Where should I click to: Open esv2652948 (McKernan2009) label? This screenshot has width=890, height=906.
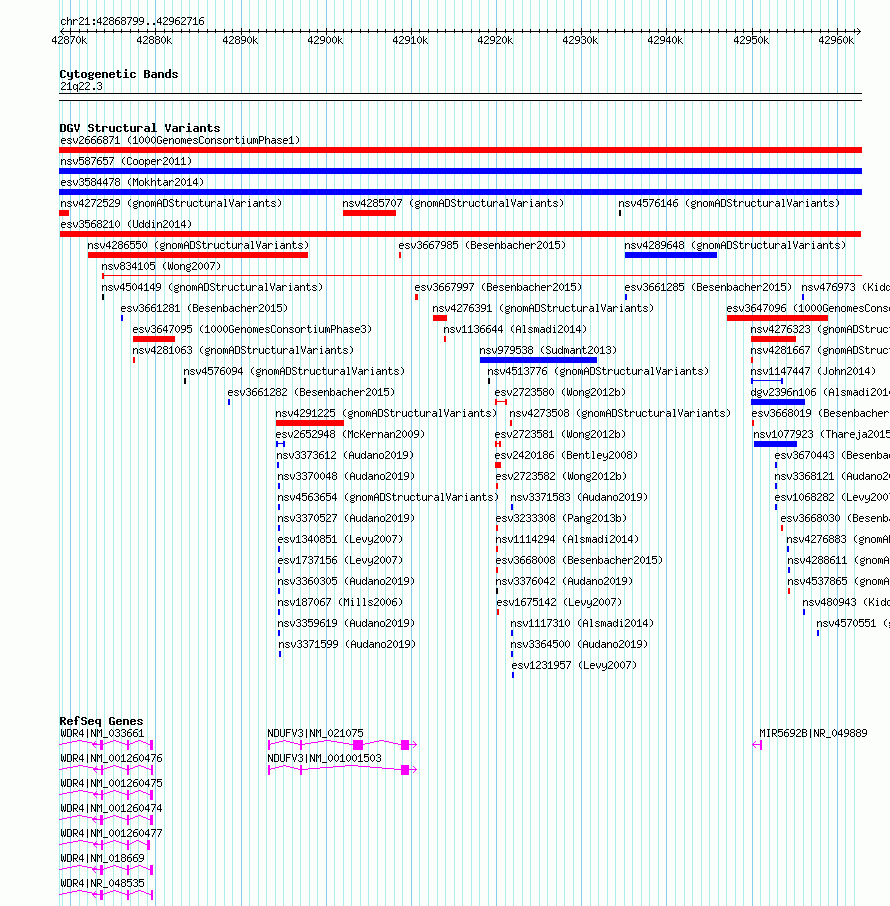tap(350, 434)
